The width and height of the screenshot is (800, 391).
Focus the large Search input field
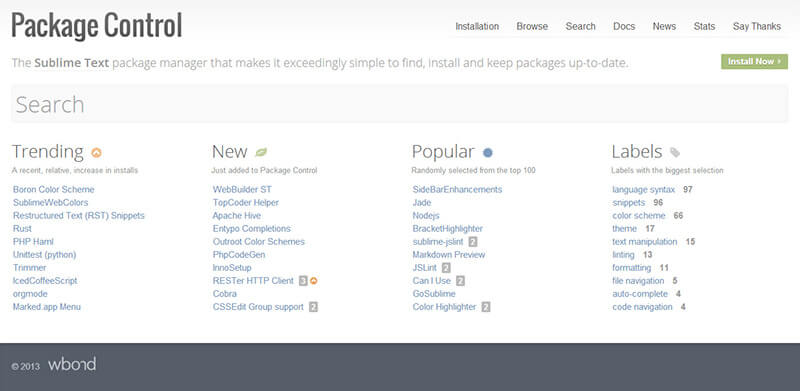pyautogui.click(x=399, y=104)
